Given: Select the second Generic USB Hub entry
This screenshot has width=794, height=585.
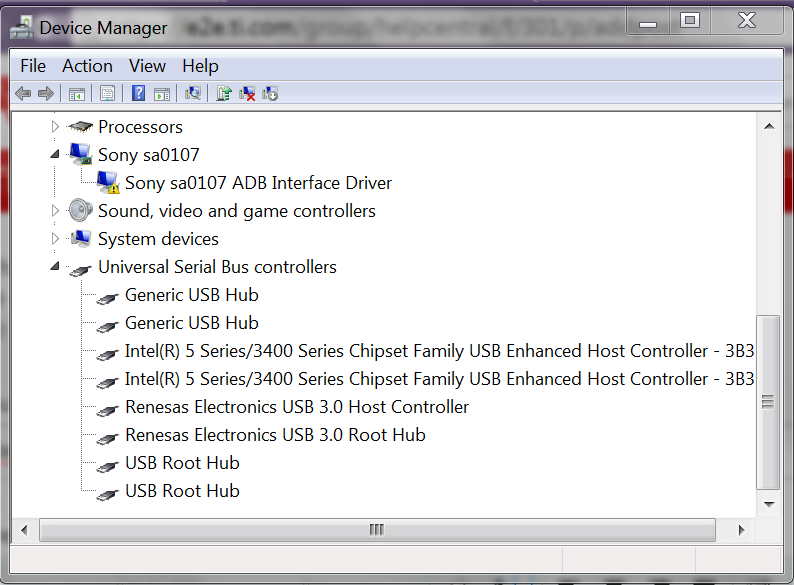Looking at the screenshot, I should [x=191, y=323].
